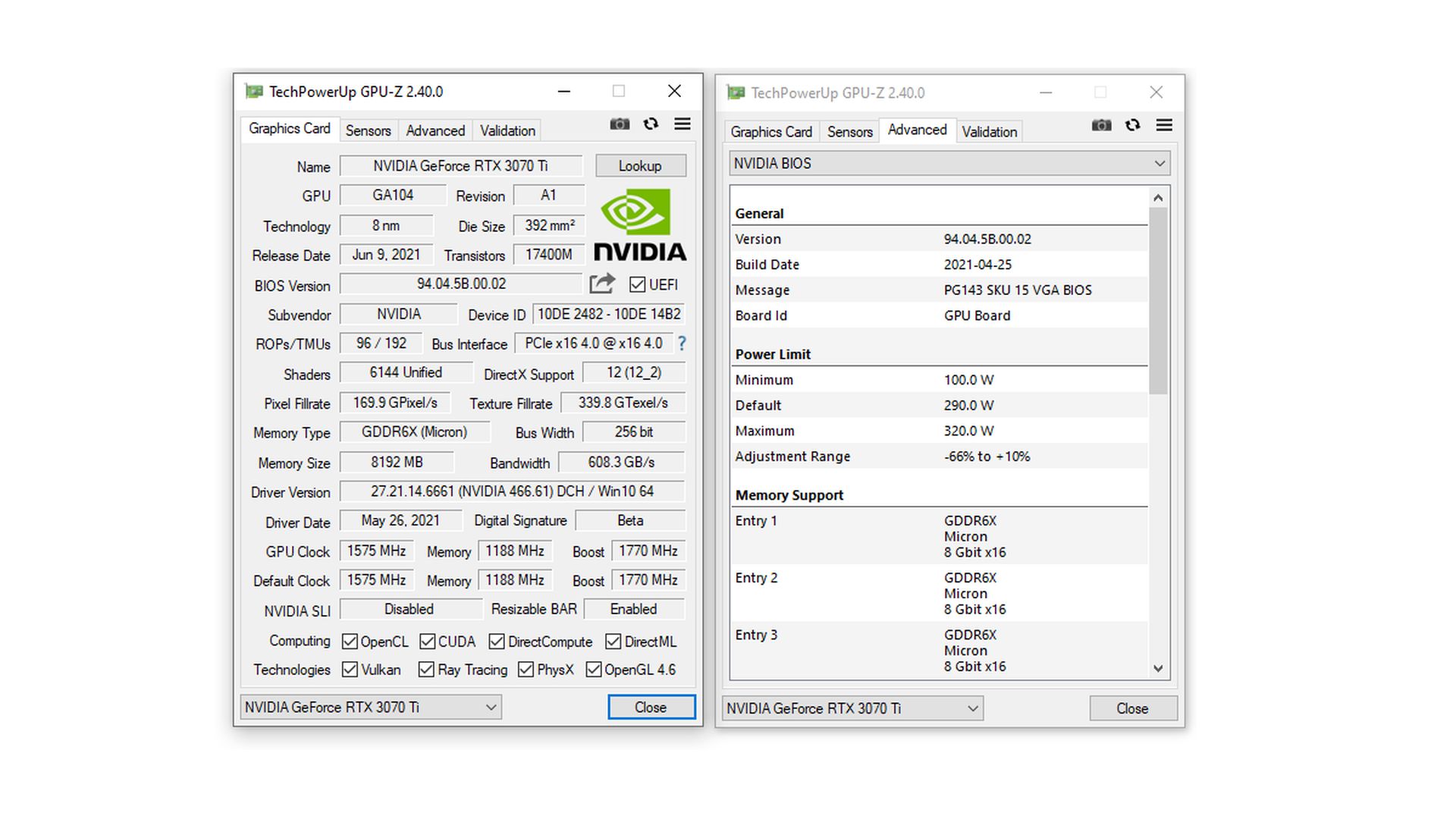Switch to Validation tab in right window
Viewport: 1456px width, 819px height.
pyautogui.click(x=989, y=132)
